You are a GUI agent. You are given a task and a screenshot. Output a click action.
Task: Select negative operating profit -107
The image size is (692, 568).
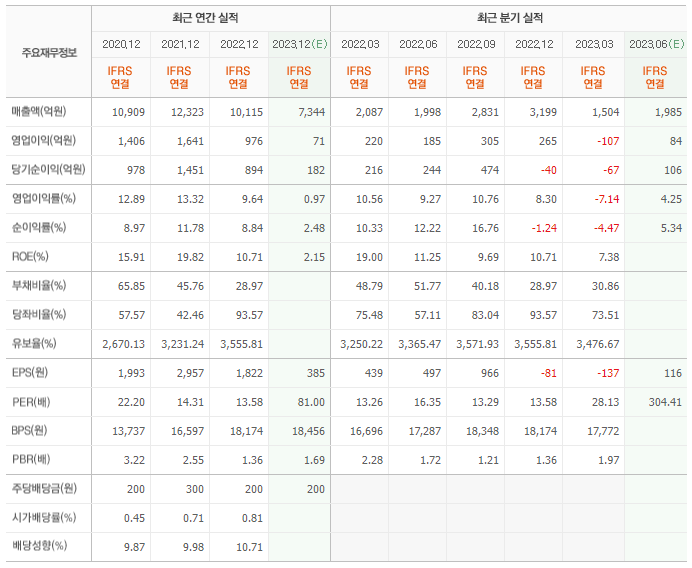pyautogui.click(x=608, y=141)
